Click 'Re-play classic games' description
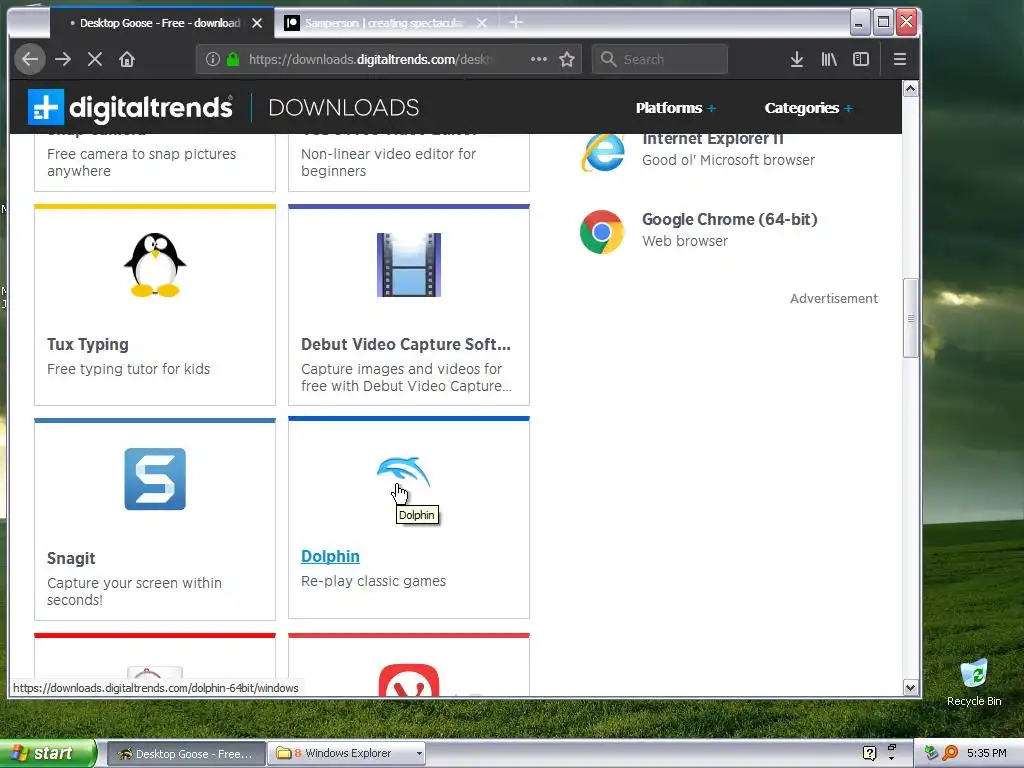Screen dimensions: 1024x768 coord(374,581)
